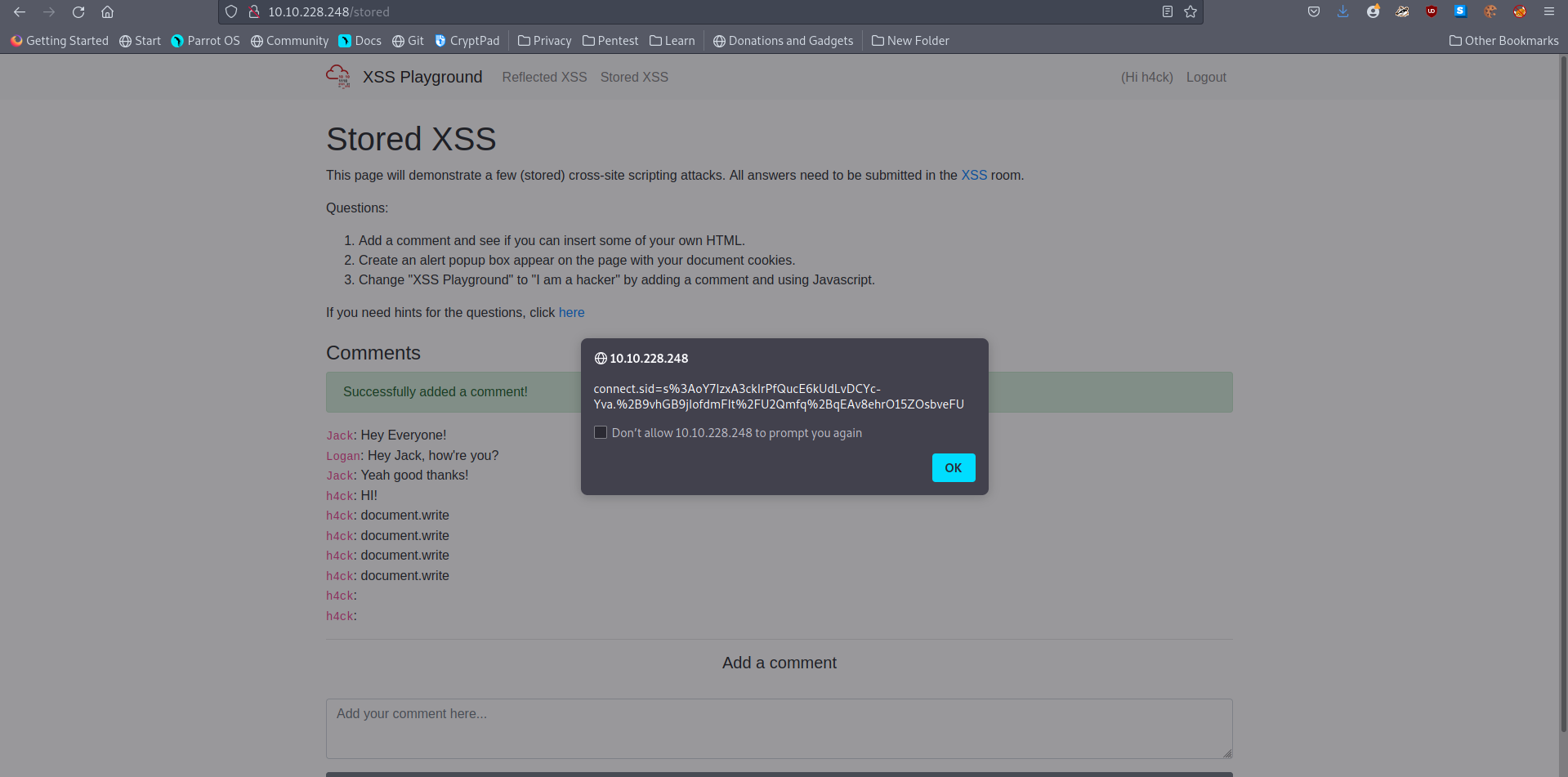Toggle reader view icon in address bar
Viewport: 1568px width, 777px height.
[1168, 11]
